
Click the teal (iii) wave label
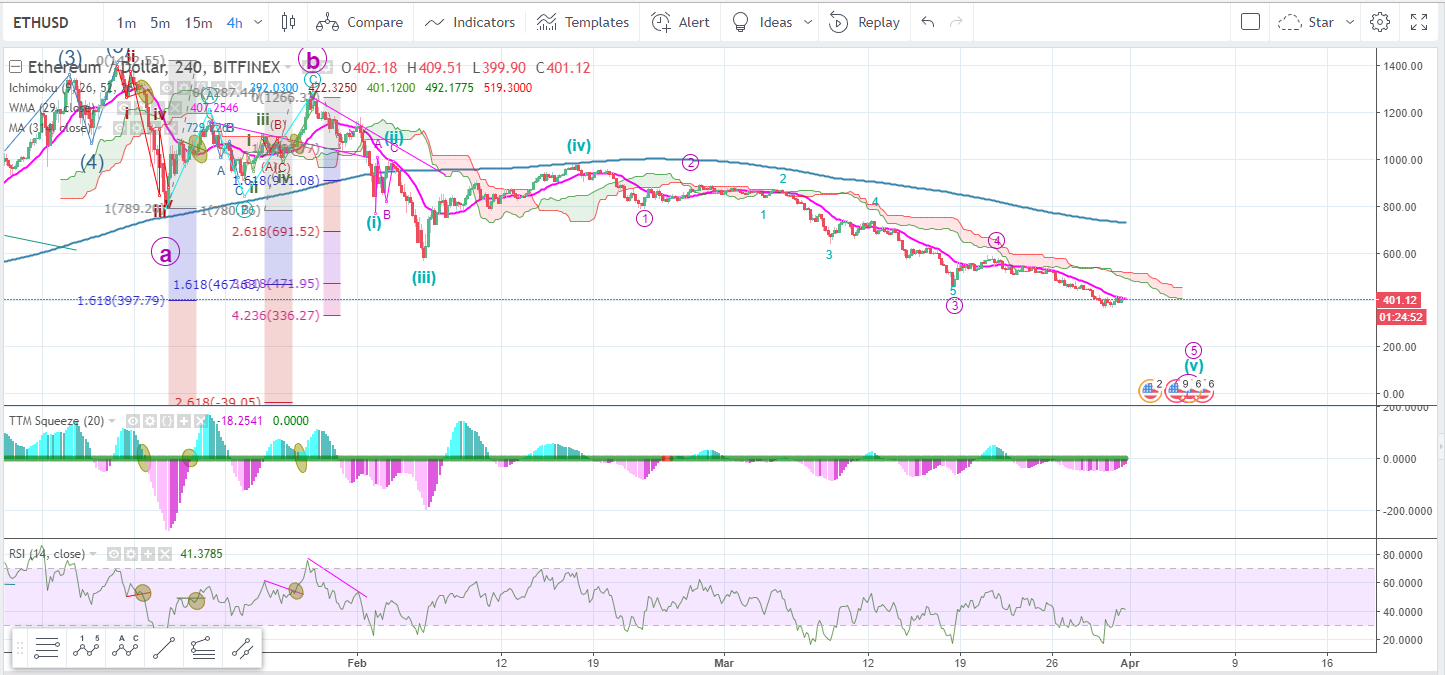pos(423,277)
